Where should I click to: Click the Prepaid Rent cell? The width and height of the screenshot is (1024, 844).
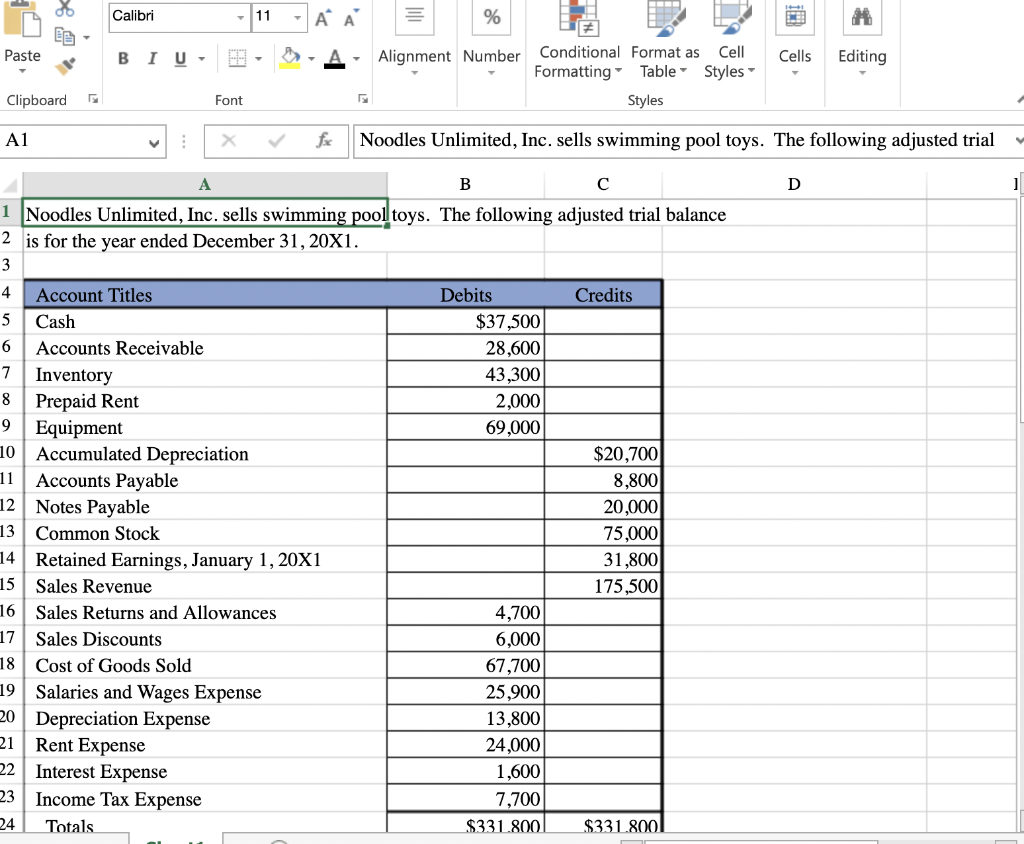(x=205, y=400)
